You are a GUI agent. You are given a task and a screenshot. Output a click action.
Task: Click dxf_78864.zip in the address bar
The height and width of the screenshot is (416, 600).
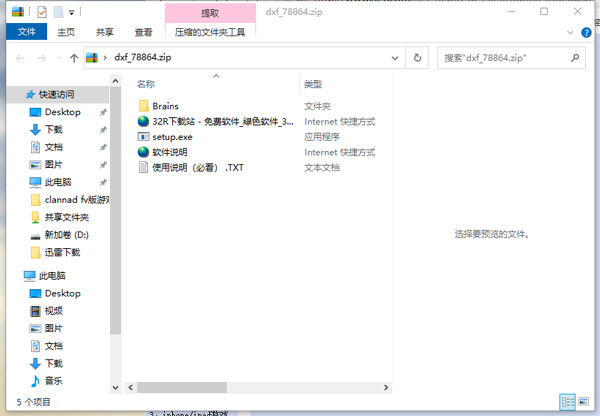[143, 57]
